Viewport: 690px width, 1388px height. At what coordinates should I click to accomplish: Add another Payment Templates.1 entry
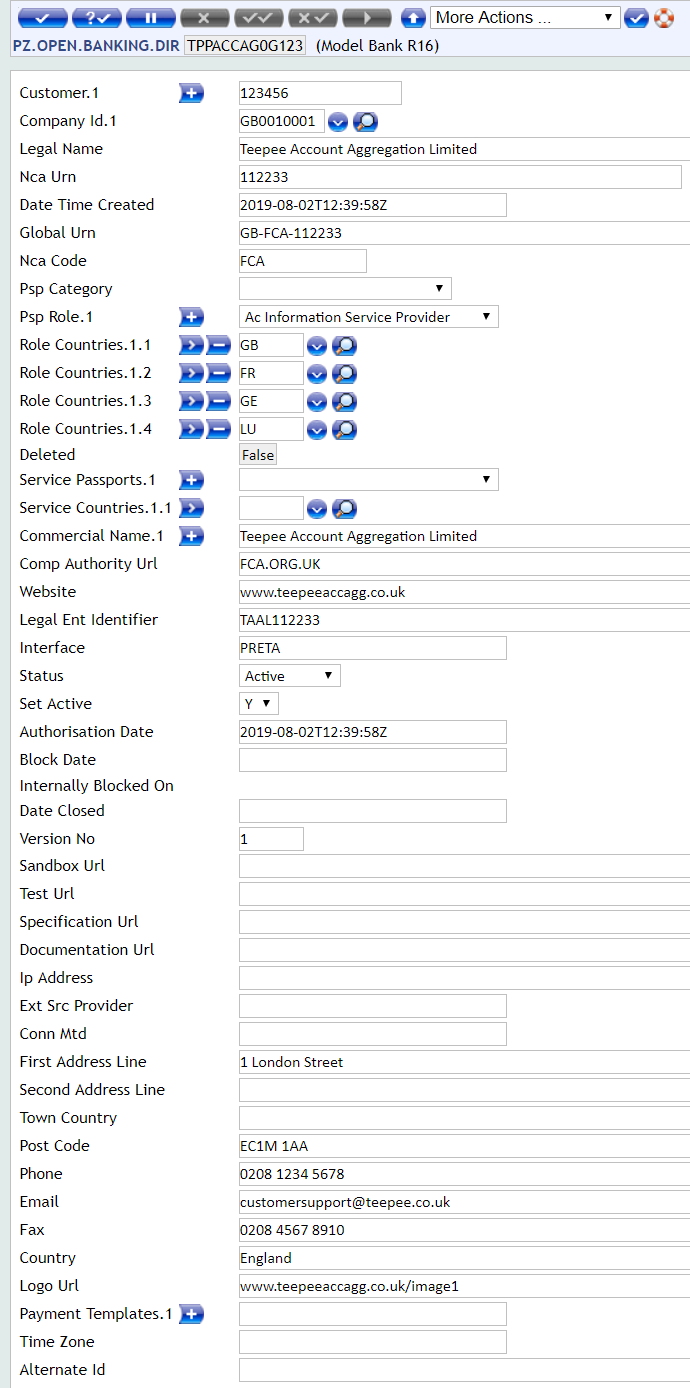(191, 1314)
